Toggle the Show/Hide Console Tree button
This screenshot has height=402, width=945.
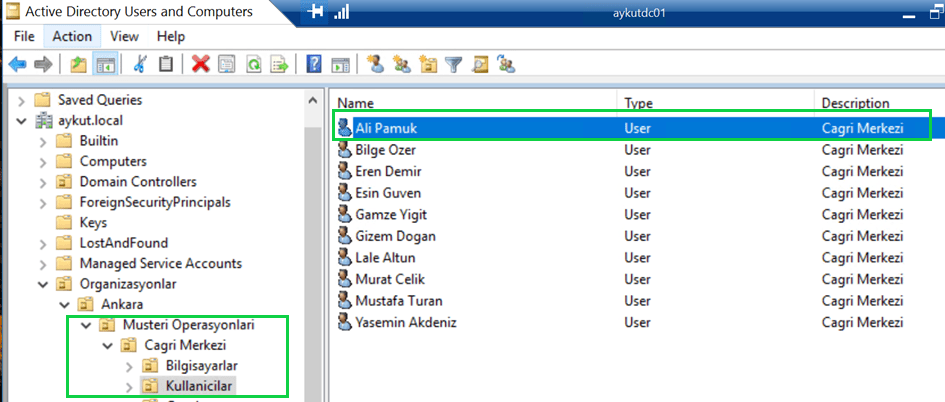(x=104, y=64)
